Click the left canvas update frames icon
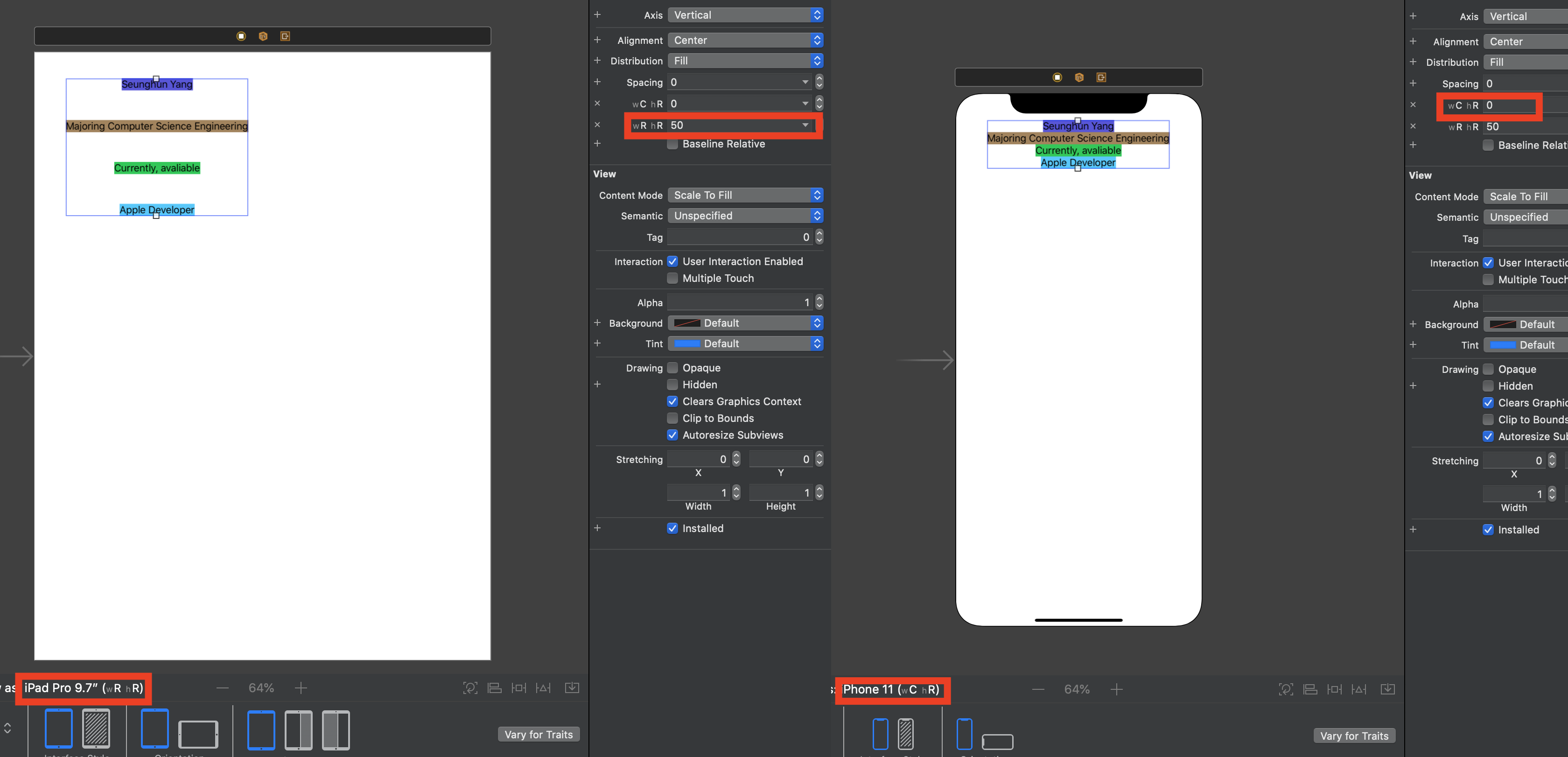 pyautogui.click(x=470, y=687)
